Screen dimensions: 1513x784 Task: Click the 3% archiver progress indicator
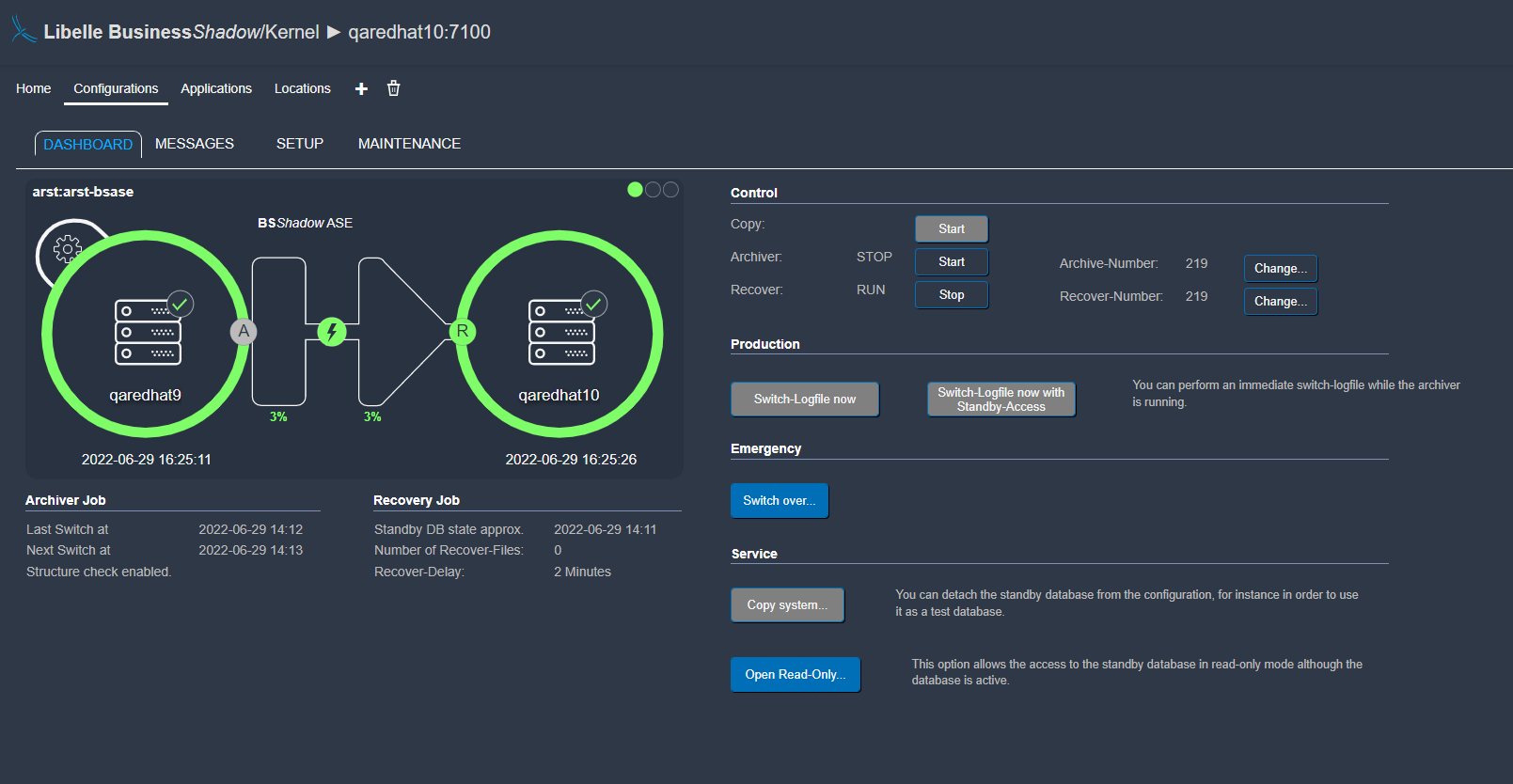[x=278, y=416]
